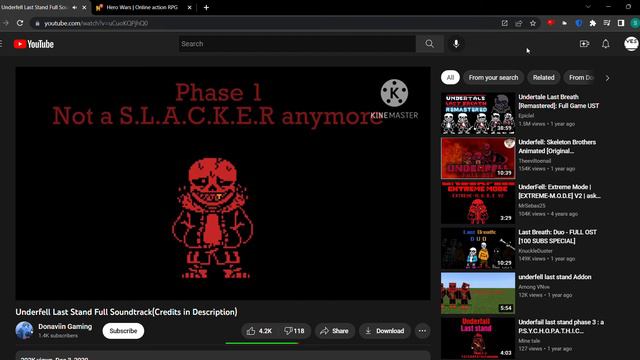This screenshot has width=640, height=360.
Task: Open Donaviin Gaming channel name link
Action: 65,327
